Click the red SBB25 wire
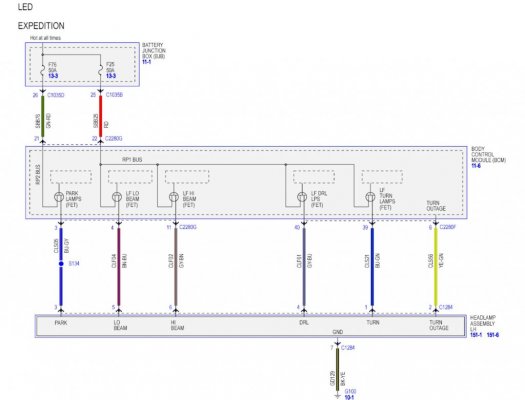Screen dimensions: 525x400 click(x=100, y=116)
